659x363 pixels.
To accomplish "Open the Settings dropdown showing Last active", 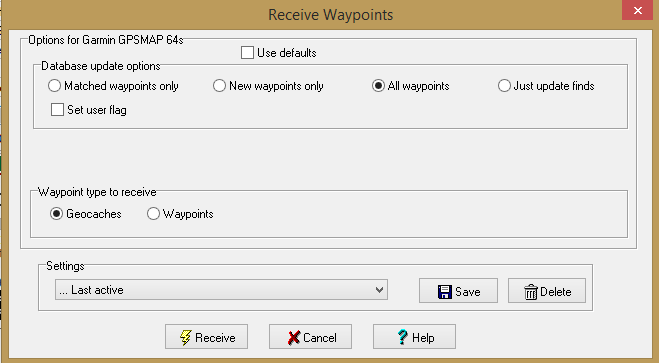I will pos(221,290).
